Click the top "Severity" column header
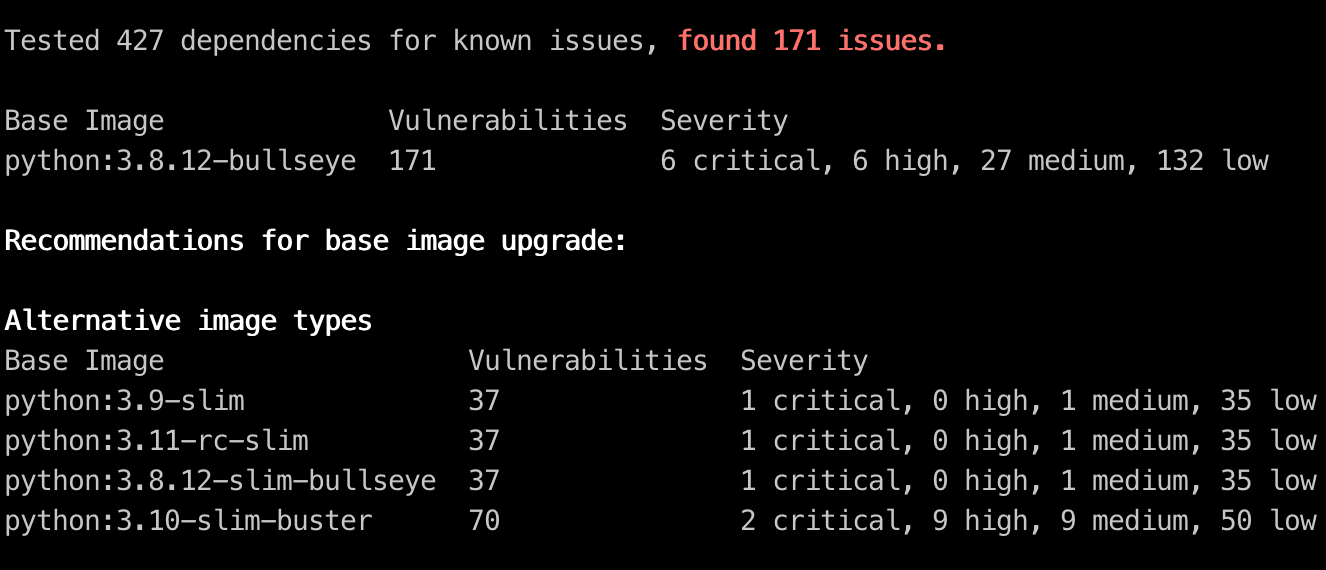 [724, 121]
